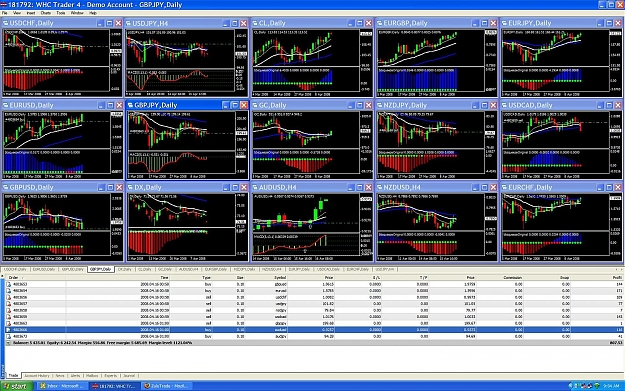Open the Alerts terminal tab

[x=75, y=375]
